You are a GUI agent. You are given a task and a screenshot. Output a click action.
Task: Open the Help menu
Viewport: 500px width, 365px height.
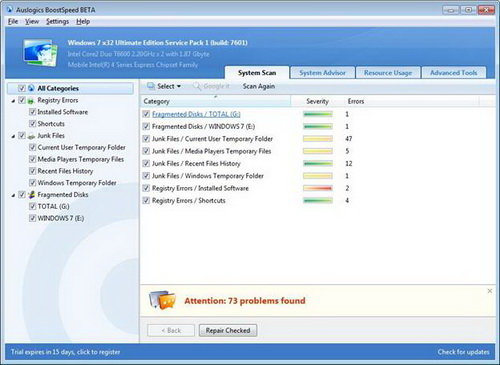[x=83, y=22]
